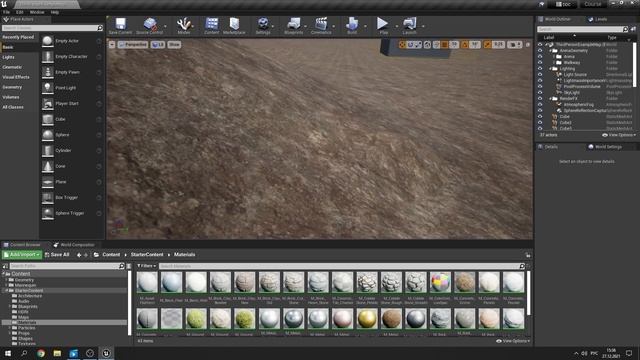Image resolution: width=640 pixels, height=360 pixels.
Task: Open the Help menu
Action: [55, 12]
